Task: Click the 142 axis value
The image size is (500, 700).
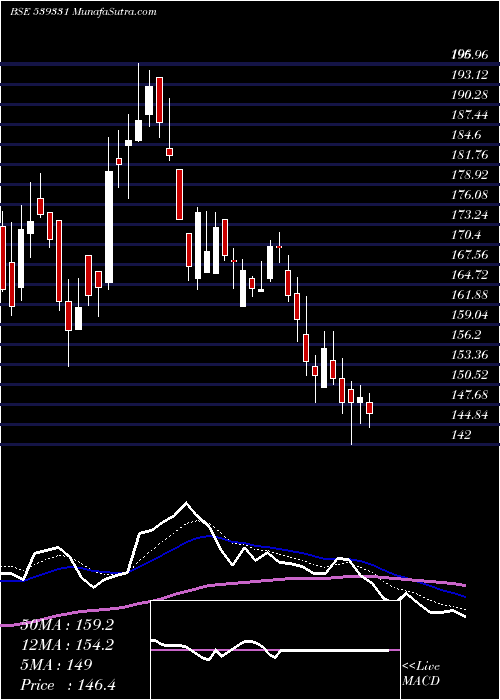Action: (x=461, y=435)
